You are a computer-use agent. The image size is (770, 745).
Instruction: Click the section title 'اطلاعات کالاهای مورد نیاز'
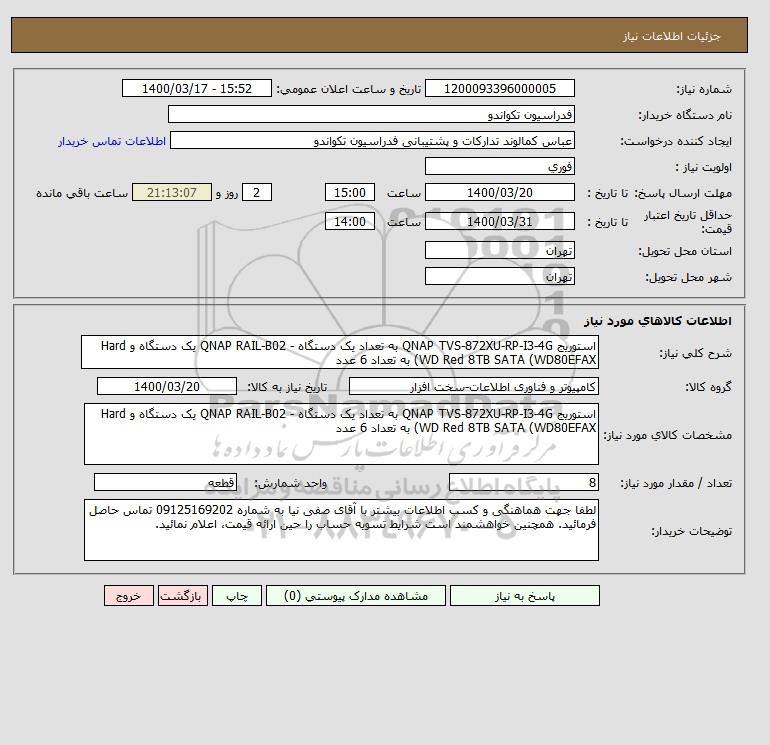(658, 321)
